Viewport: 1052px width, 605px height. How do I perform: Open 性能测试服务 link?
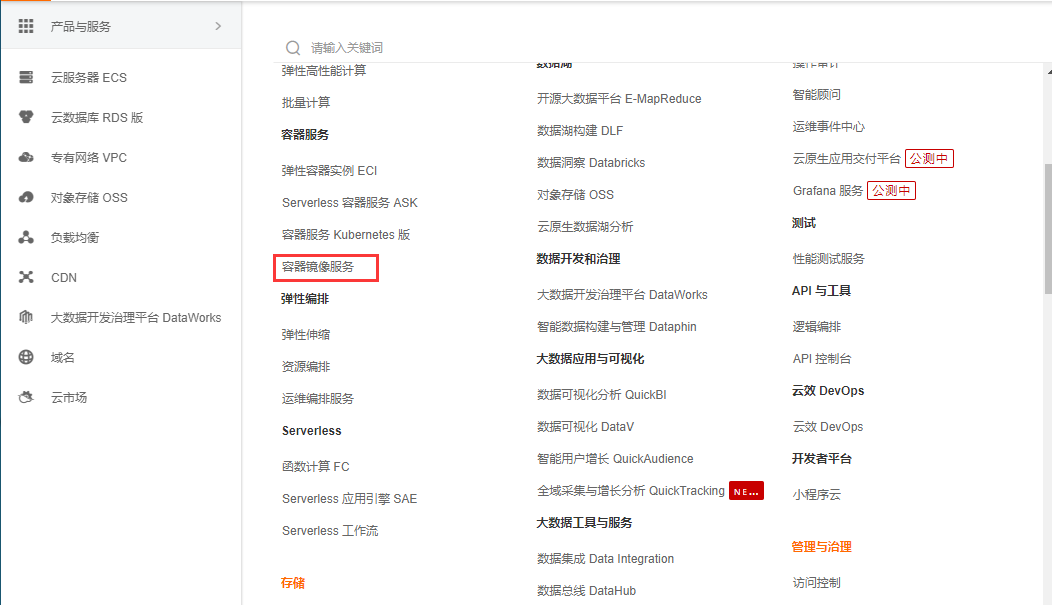829,259
